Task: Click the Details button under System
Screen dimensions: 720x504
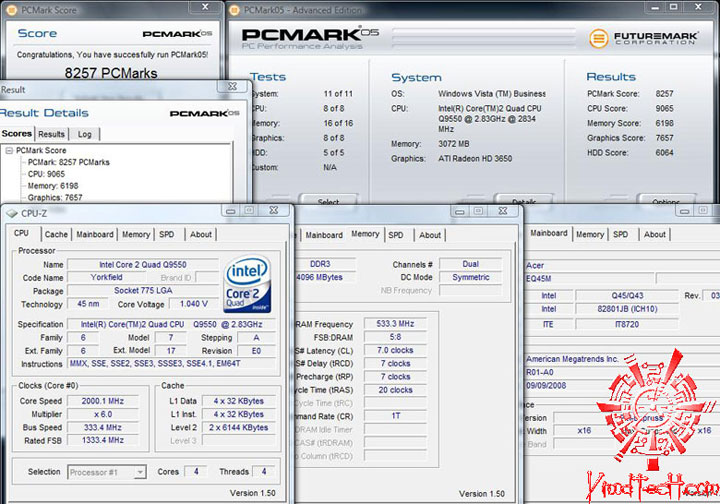Action: pos(523,199)
